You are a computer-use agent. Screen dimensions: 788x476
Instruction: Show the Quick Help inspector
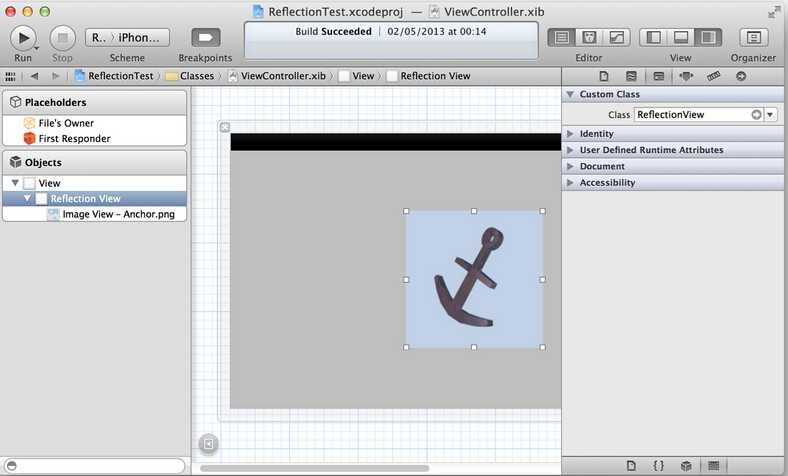coord(631,76)
